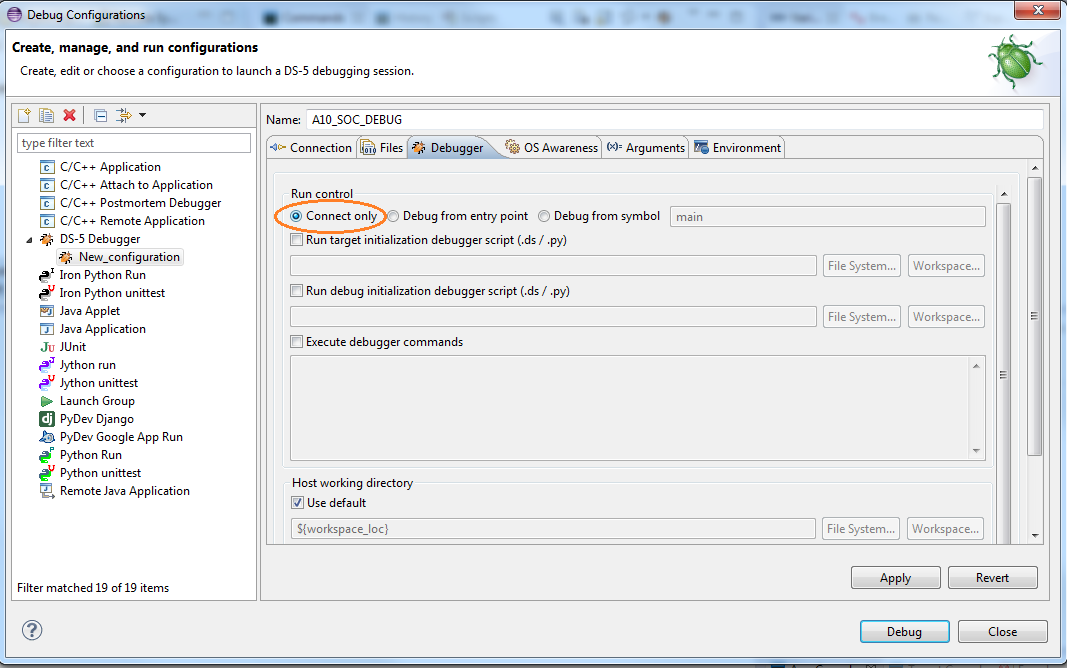Select the Connect only radio button
The height and width of the screenshot is (668, 1067).
point(296,216)
